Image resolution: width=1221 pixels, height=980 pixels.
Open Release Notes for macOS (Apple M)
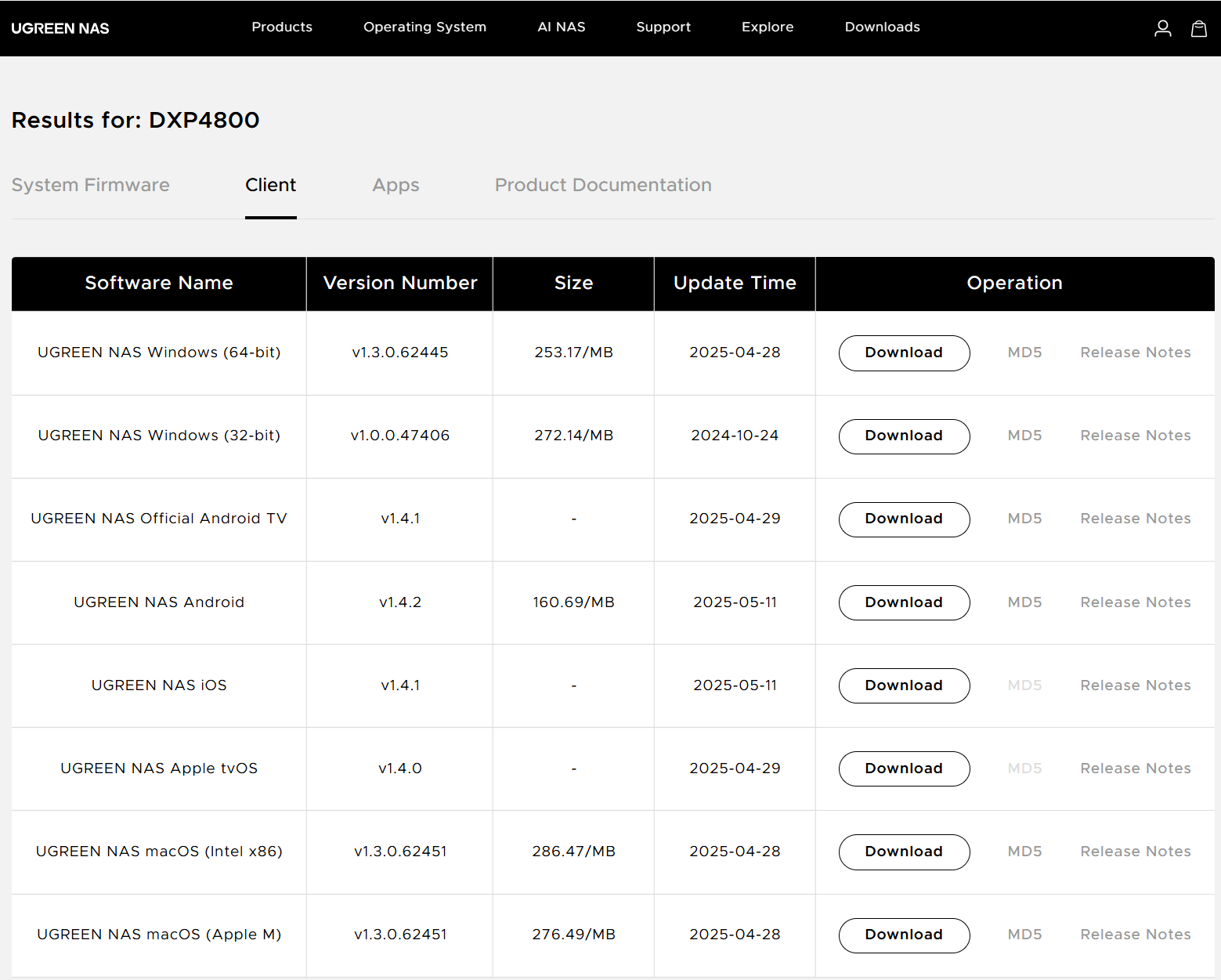pyautogui.click(x=1136, y=935)
